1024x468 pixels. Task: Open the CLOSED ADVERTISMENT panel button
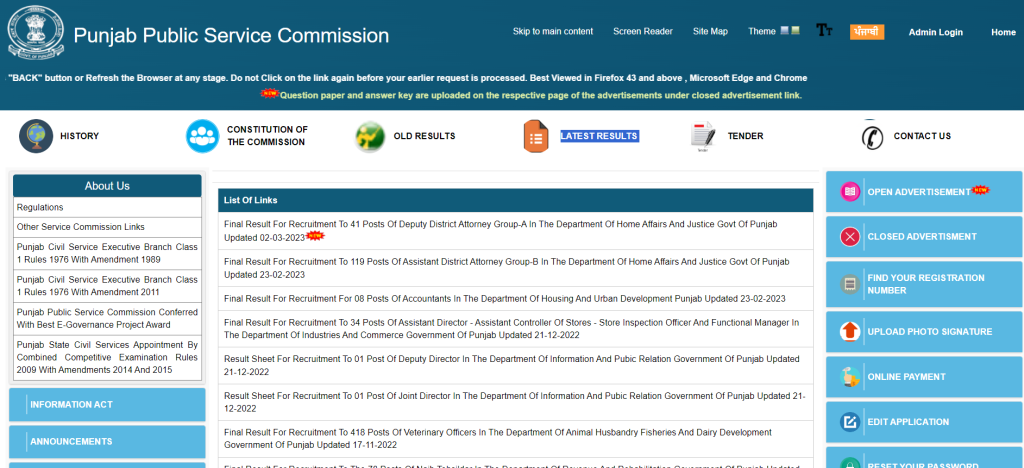[923, 236]
